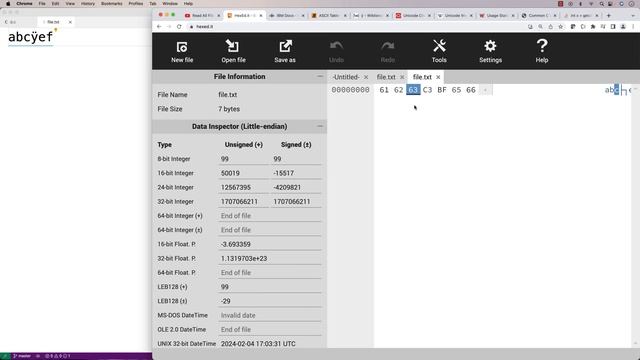
Task: Click the MS-DOS DateTime Invalid date field
Action: [x=270, y=316]
